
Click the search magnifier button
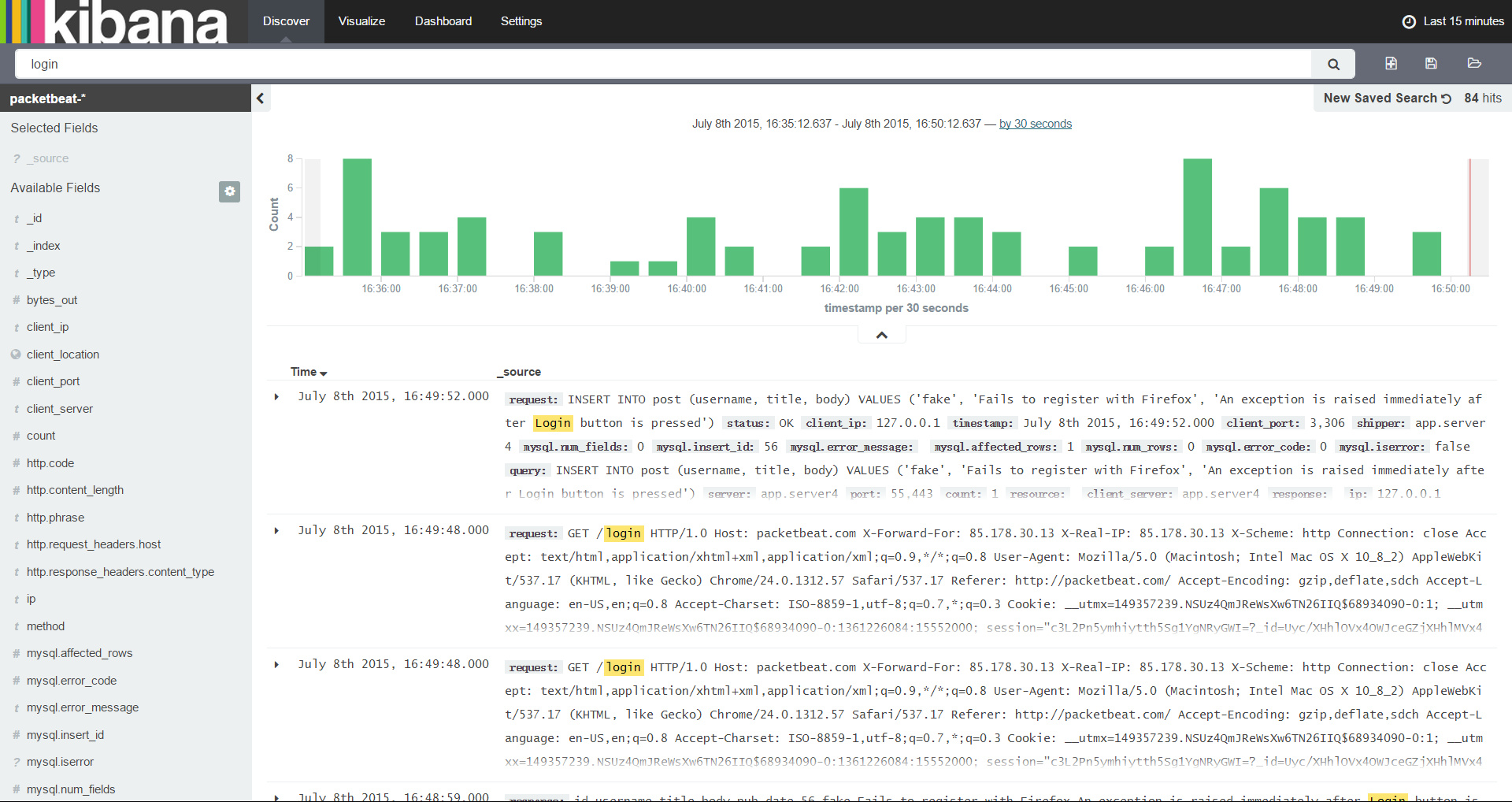tap(1333, 65)
